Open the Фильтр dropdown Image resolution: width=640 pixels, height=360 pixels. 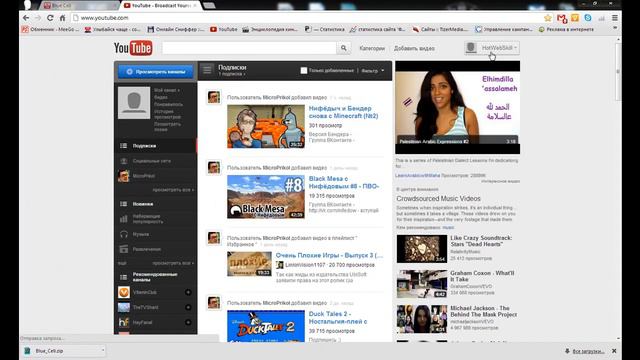click(x=373, y=71)
